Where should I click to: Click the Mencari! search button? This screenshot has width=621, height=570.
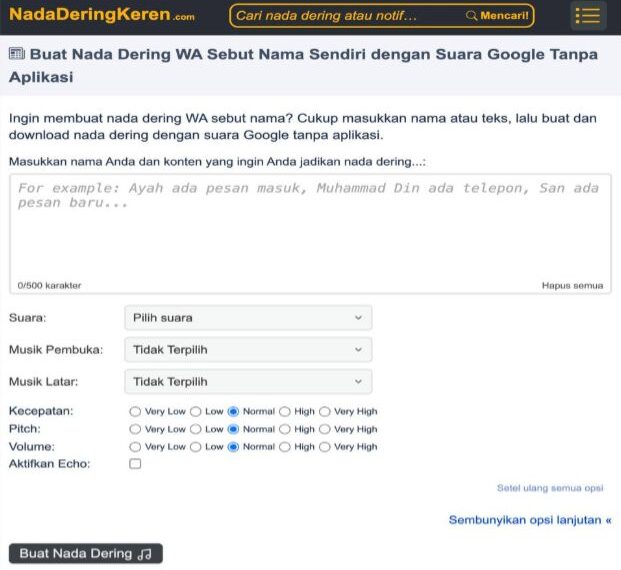[x=497, y=15]
